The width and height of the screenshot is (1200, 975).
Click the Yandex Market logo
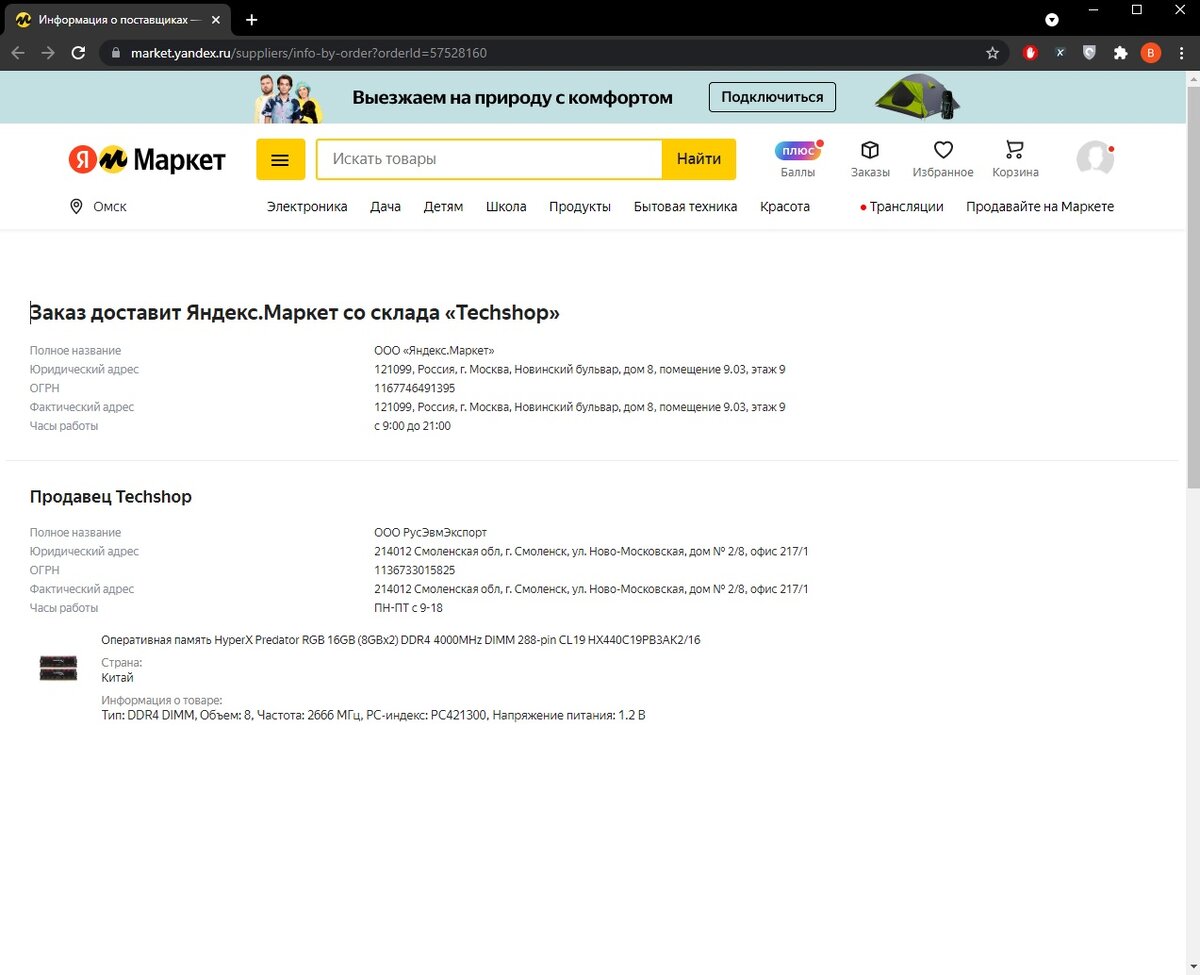[x=147, y=160]
